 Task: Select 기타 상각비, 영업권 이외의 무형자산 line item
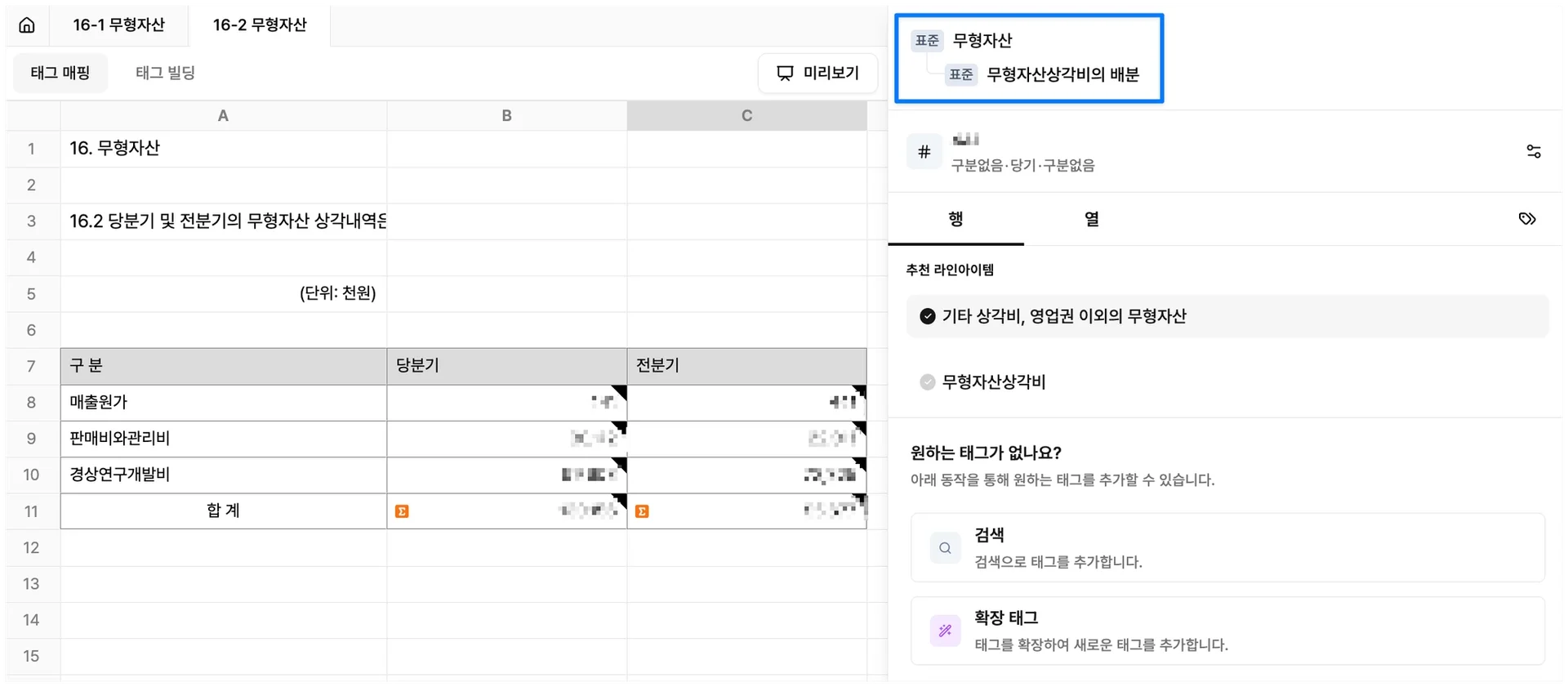(1063, 316)
